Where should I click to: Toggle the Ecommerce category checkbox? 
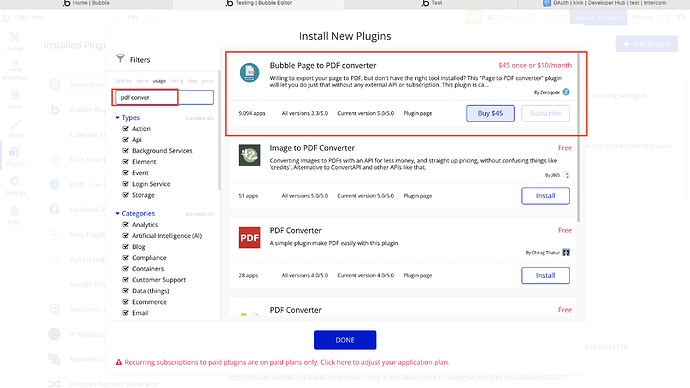pos(125,302)
